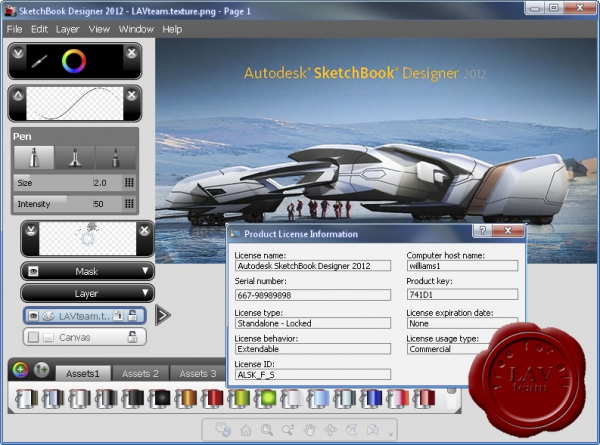The height and width of the screenshot is (445, 600).
Task: Click the zoom plus-minus icon in bottom toolbar
Action: [288, 430]
